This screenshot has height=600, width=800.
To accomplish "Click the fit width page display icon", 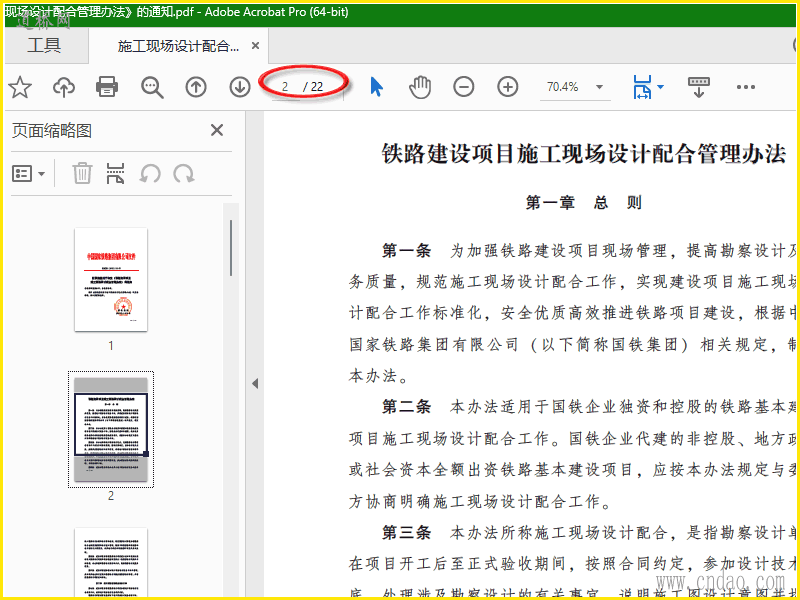I will (642, 87).
